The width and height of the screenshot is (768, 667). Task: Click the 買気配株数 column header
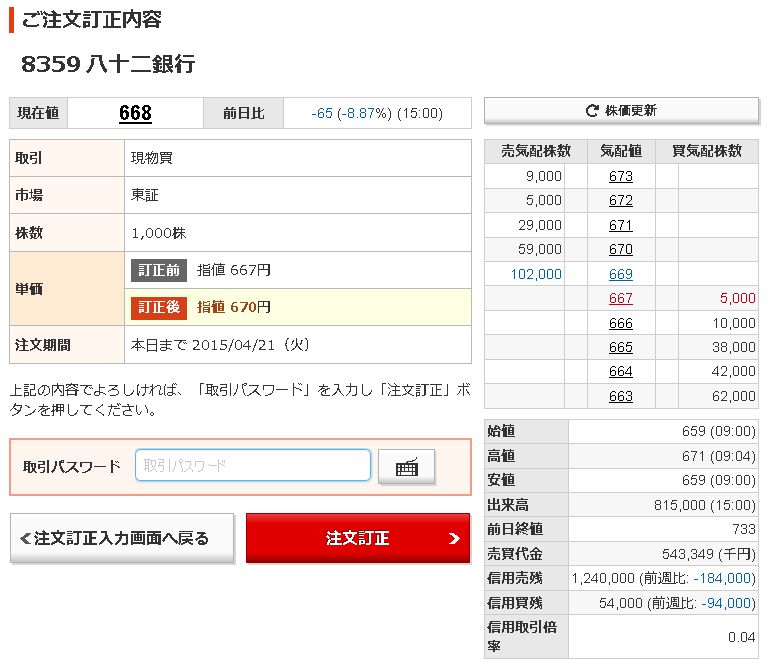click(707, 151)
